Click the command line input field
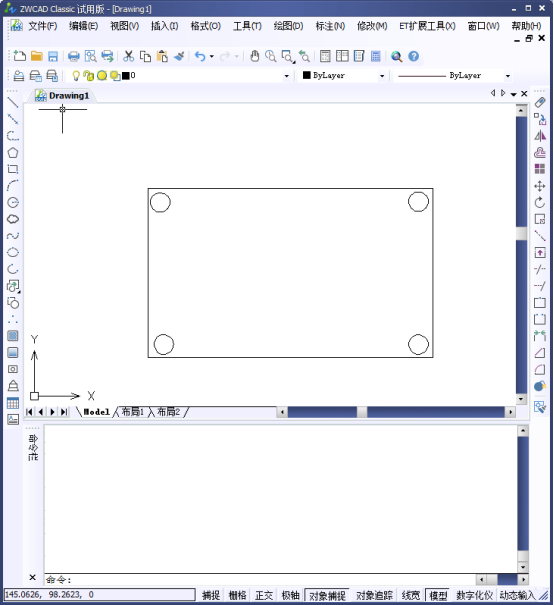Viewport: 554px width, 605px height. tap(260, 579)
